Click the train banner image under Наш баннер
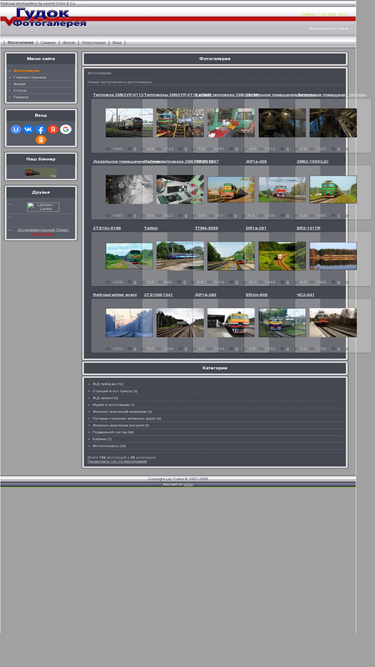The image size is (375, 667). tap(40, 173)
